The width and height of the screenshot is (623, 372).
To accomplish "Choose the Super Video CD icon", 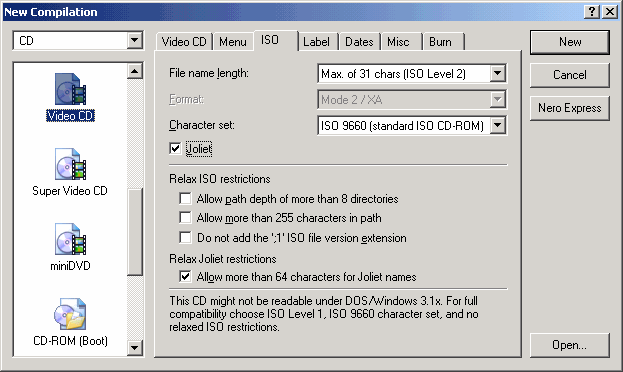I will click(x=70, y=164).
